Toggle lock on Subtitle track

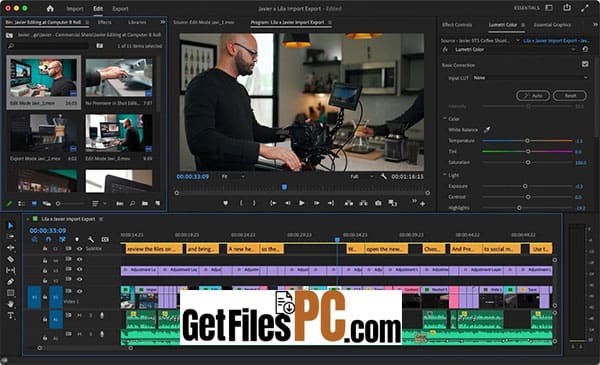tap(45, 249)
